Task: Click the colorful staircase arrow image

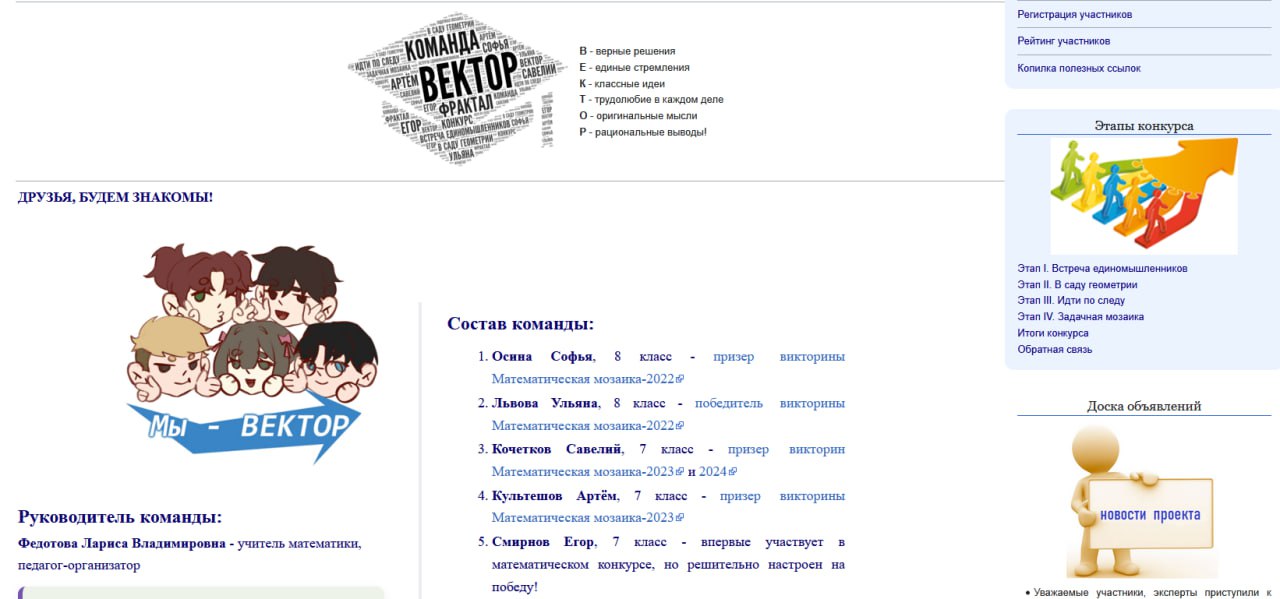Action: (x=1143, y=196)
